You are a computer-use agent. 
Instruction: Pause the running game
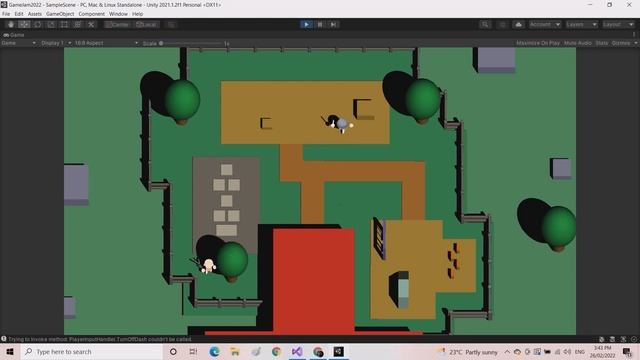tap(320, 24)
